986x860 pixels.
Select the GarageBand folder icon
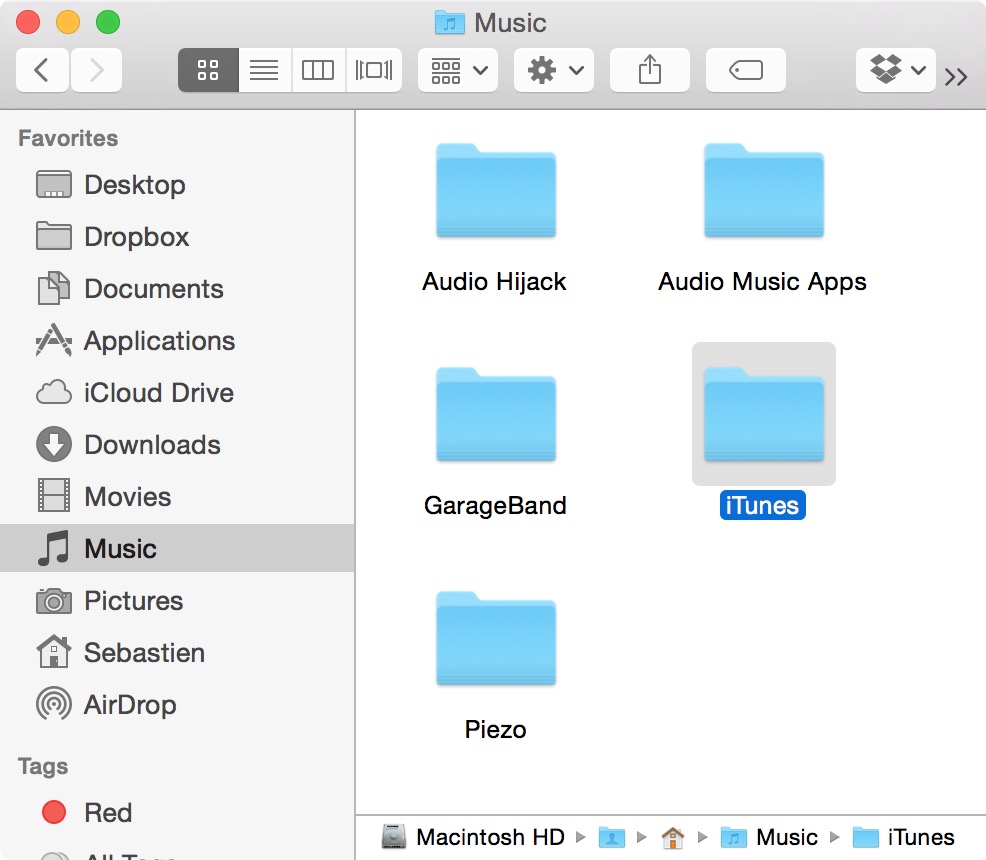496,415
